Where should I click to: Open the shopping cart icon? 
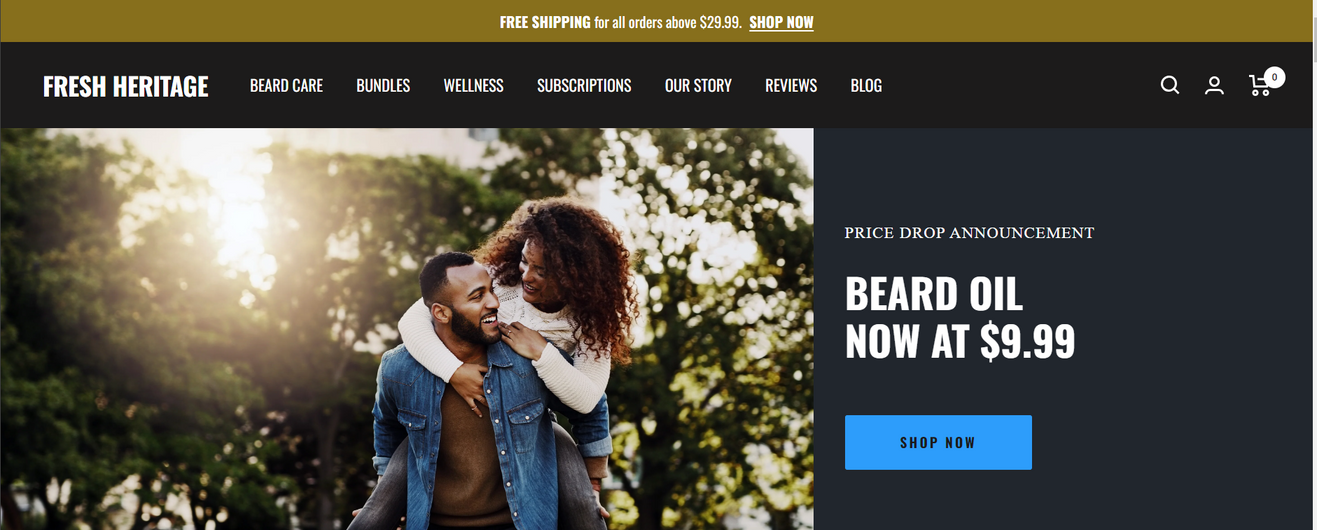tap(1260, 86)
